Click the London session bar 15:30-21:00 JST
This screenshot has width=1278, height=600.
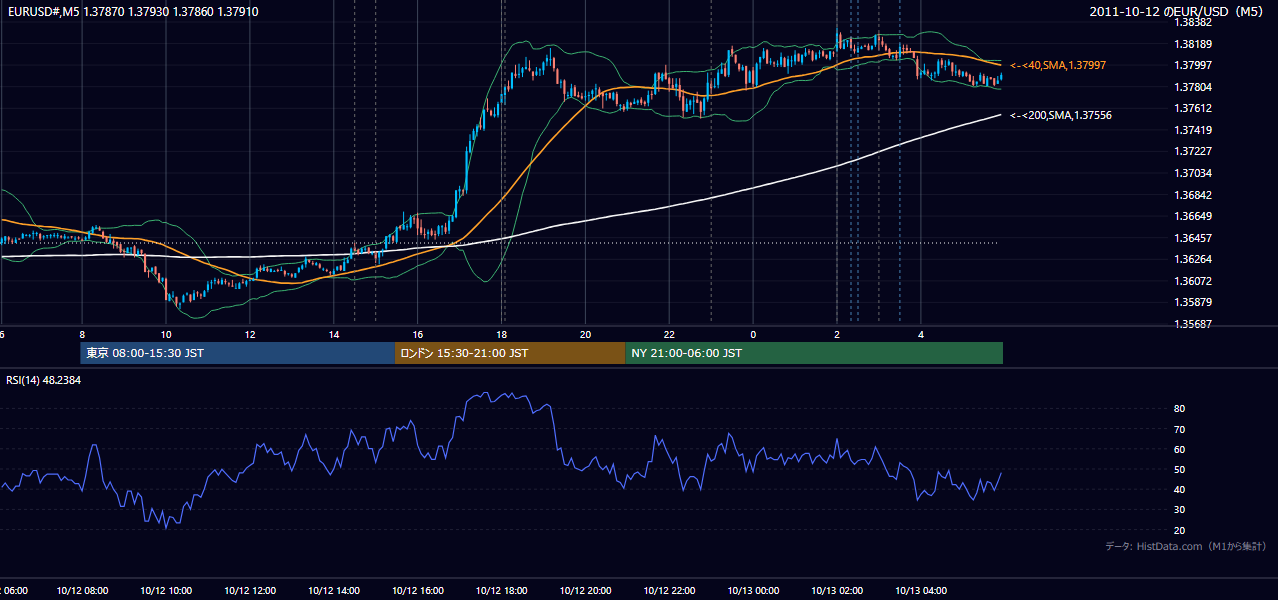coord(510,353)
